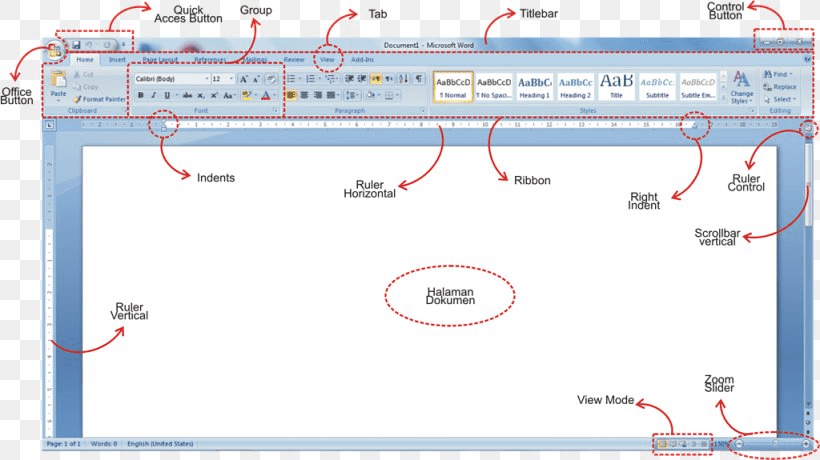Toggle Center alignment

click(x=304, y=95)
